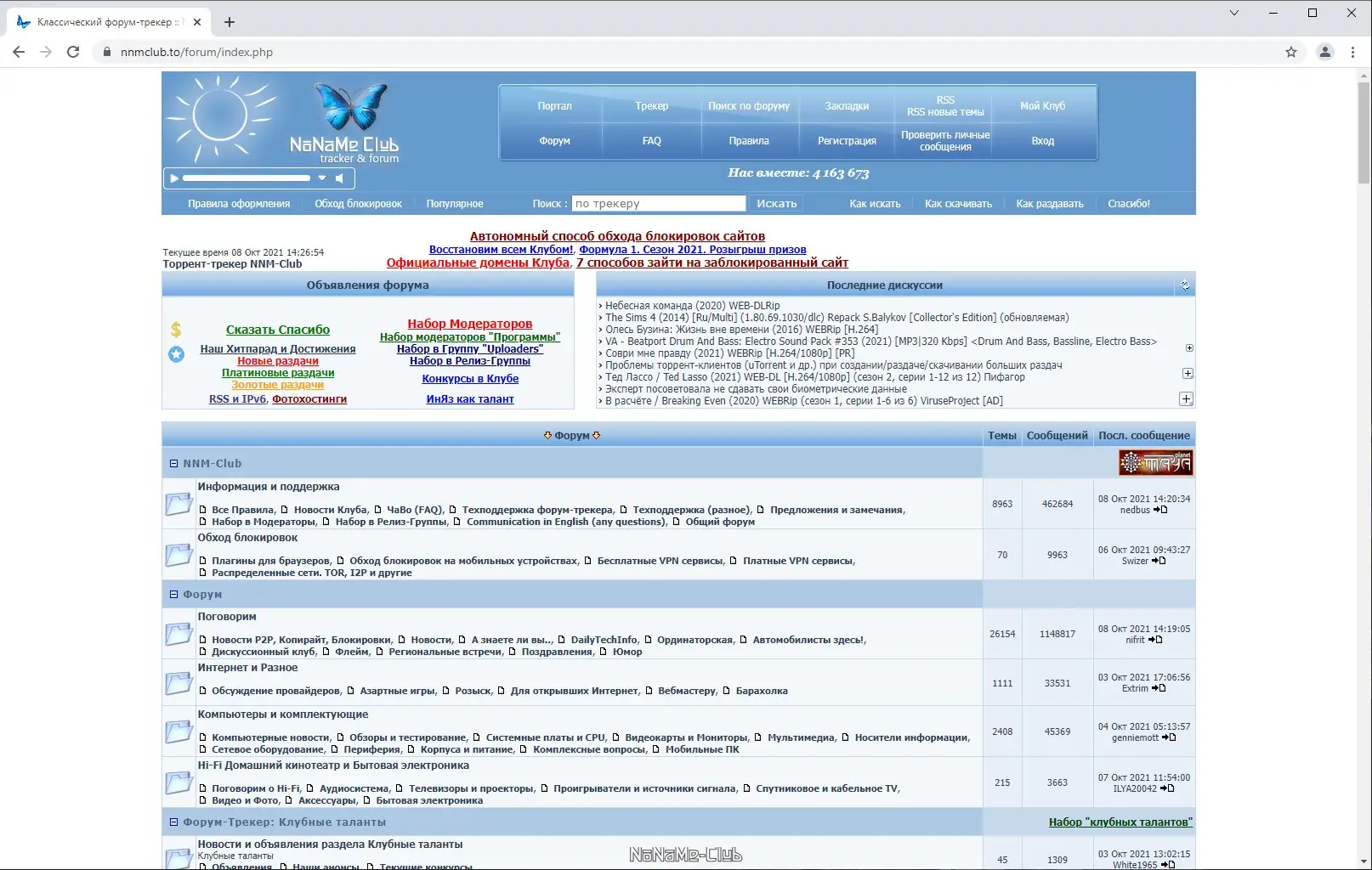Open Поиск по форуму menu item
The image size is (1372, 870).
click(x=749, y=106)
